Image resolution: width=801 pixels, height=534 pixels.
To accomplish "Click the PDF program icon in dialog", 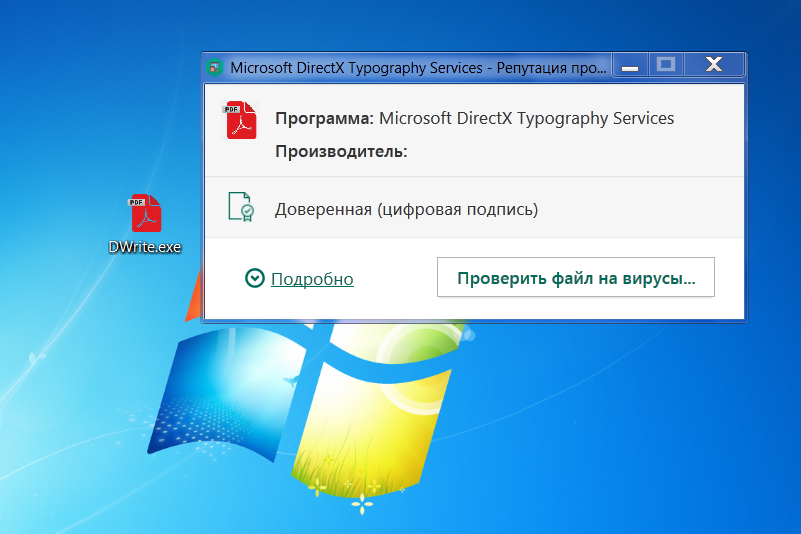I will [x=240, y=120].
